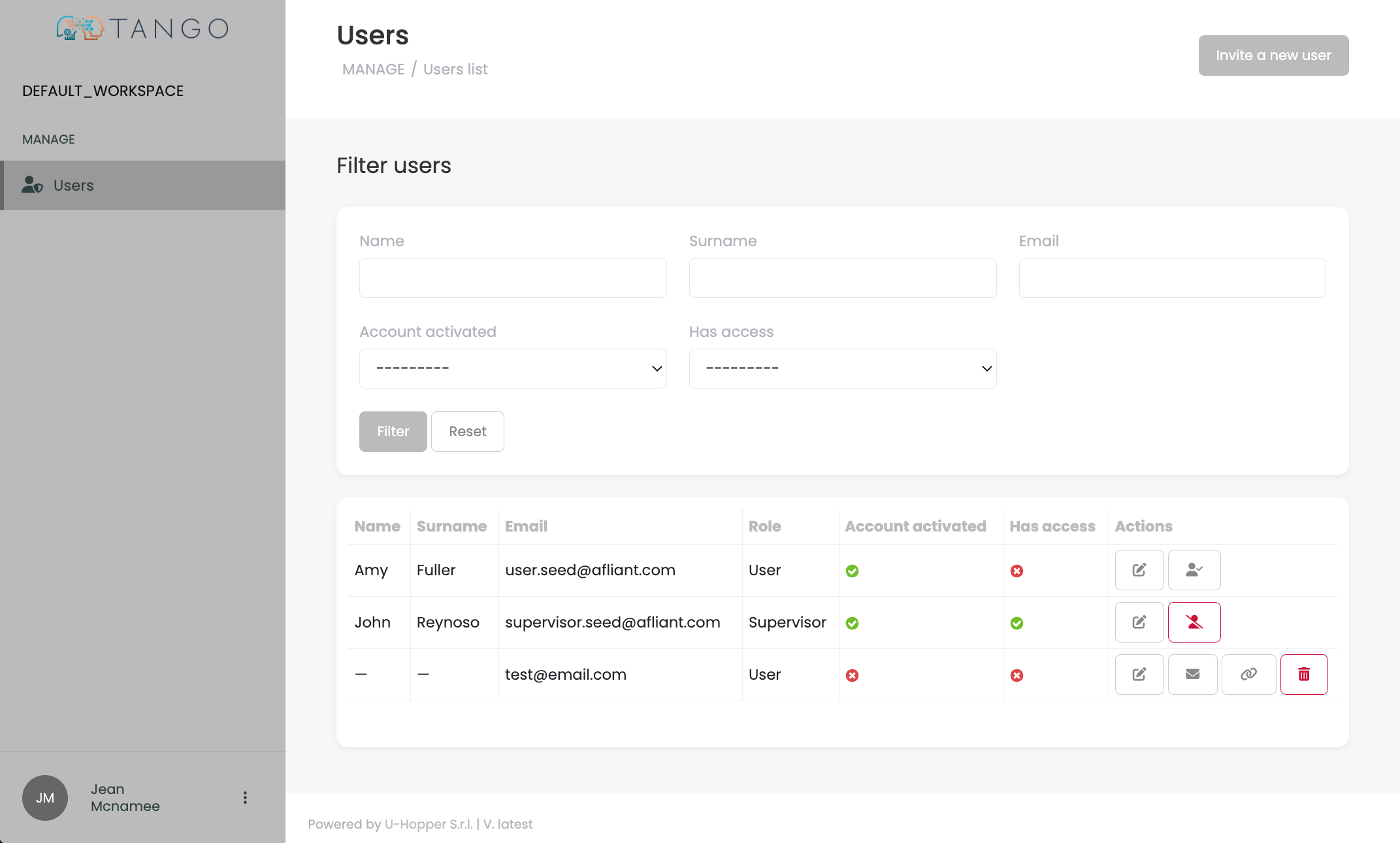Screen dimensions: 1400x843
Task: Copy invite link icon for test@email.com row
Action: (x=1248, y=674)
